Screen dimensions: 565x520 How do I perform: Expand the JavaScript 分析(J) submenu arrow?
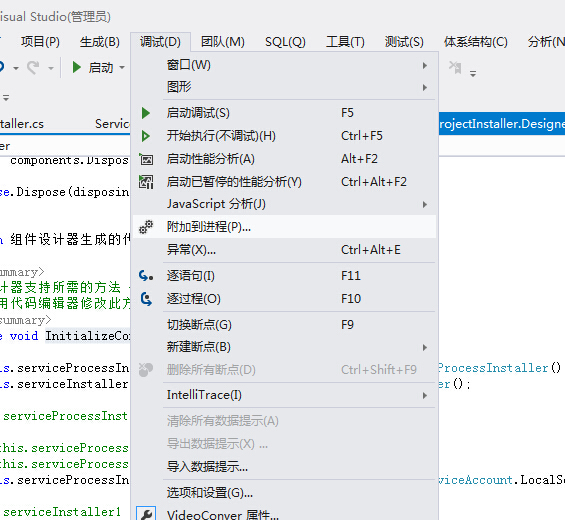[x=425, y=205]
